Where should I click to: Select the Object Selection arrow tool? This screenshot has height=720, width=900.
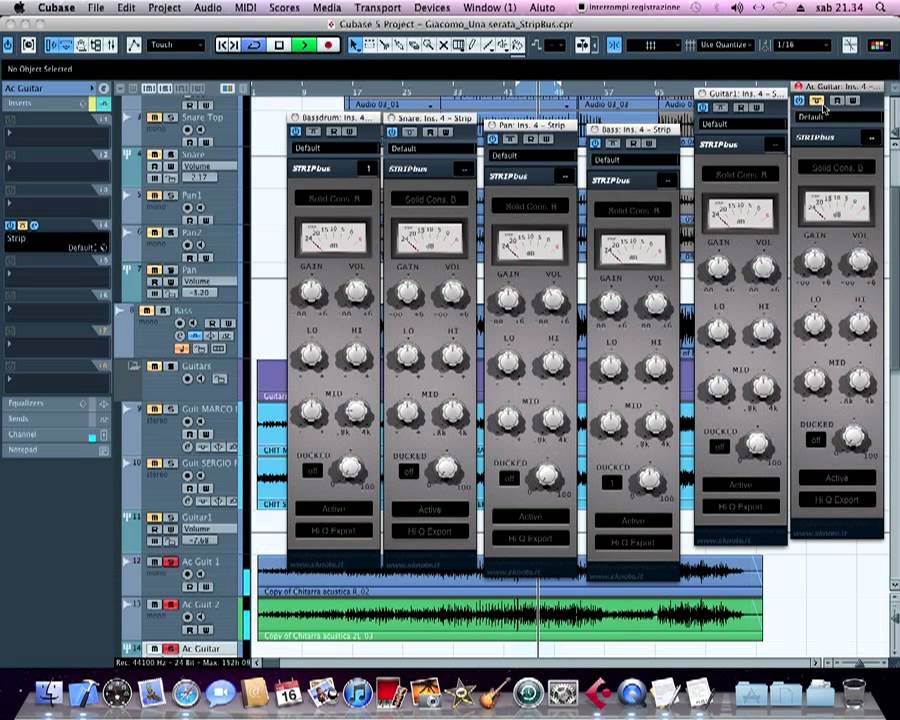click(x=355, y=45)
